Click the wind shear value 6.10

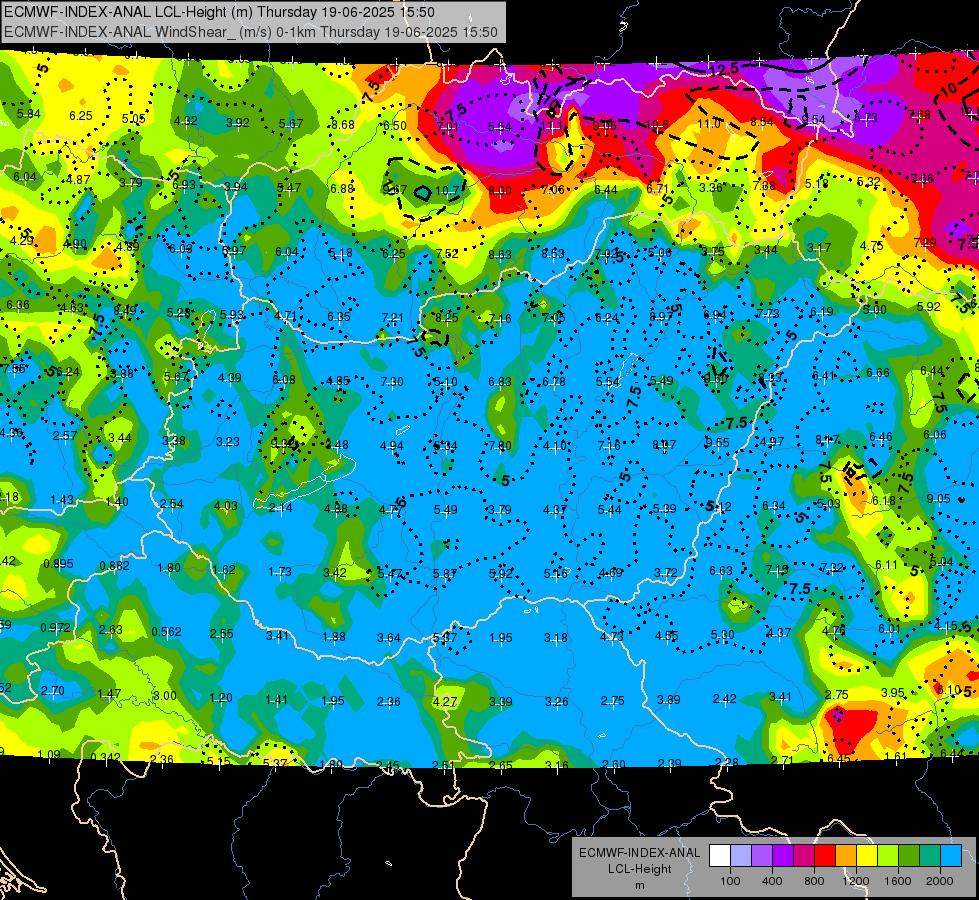[x=949, y=690]
